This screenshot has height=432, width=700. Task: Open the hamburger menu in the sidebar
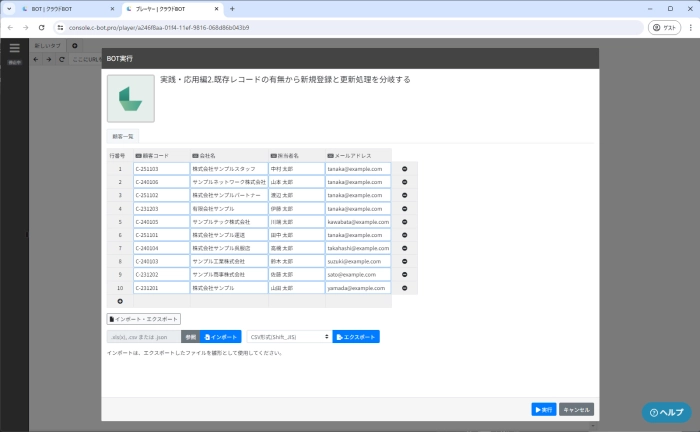tap(14, 48)
